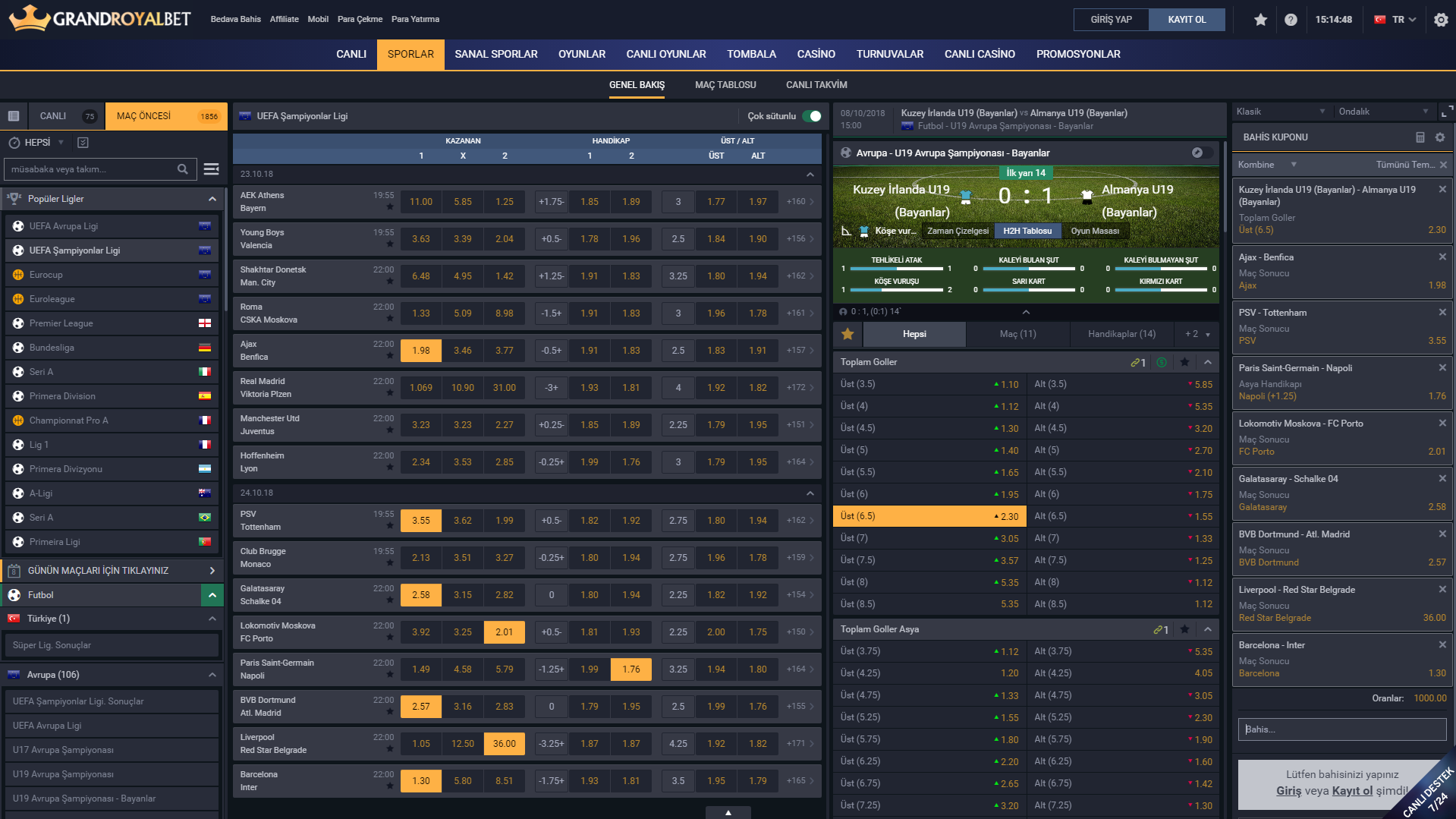Switch to the CANLI CASİNO menu
The height and width of the screenshot is (819, 1456).
click(x=979, y=54)
